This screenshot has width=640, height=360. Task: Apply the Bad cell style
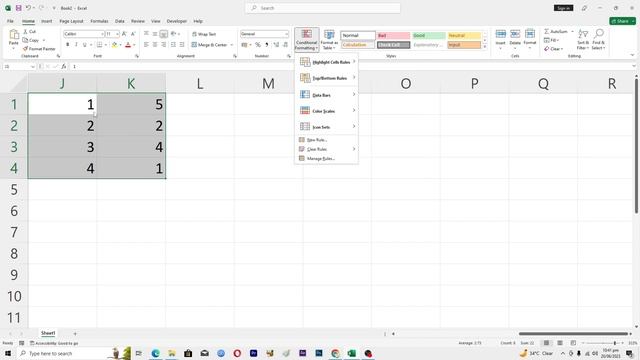click(393, 36)
